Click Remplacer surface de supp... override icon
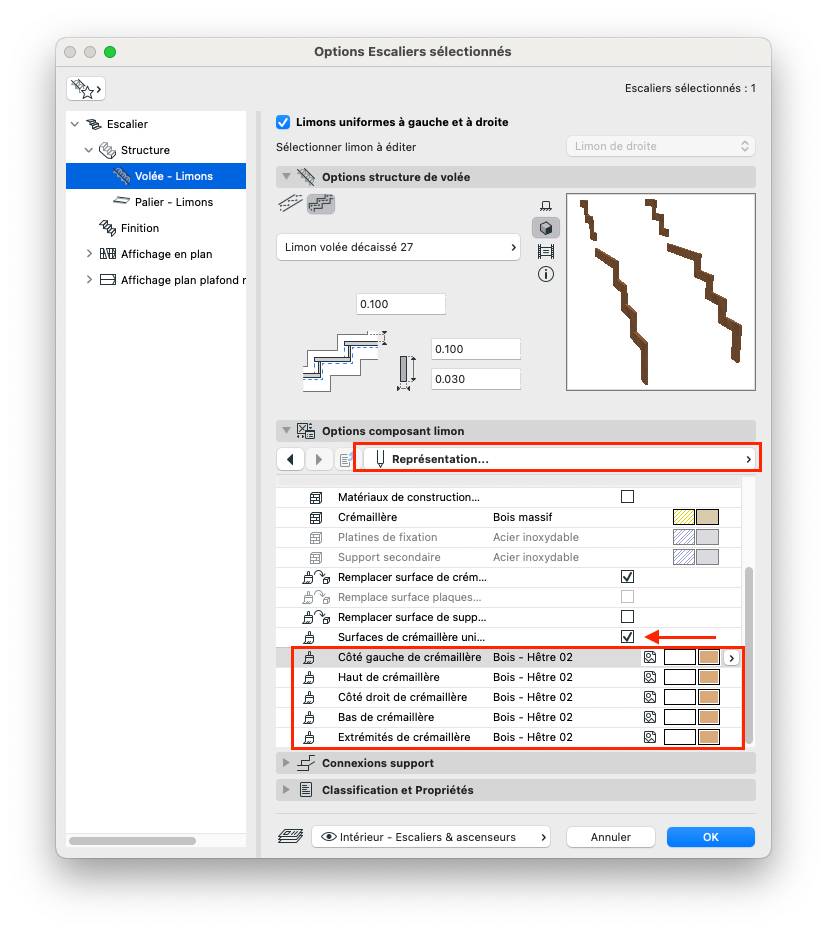 (316, 617)
